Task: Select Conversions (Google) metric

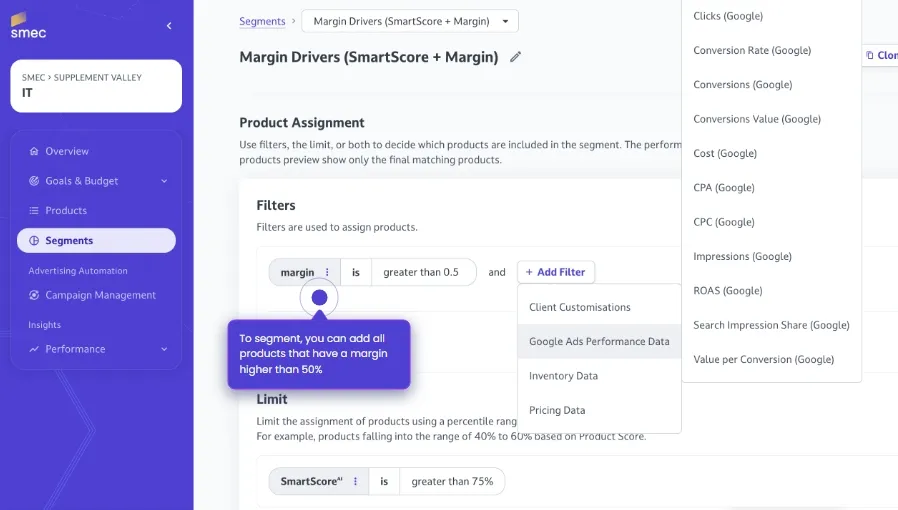Action: pyautogui.click(x=771, y=85)
